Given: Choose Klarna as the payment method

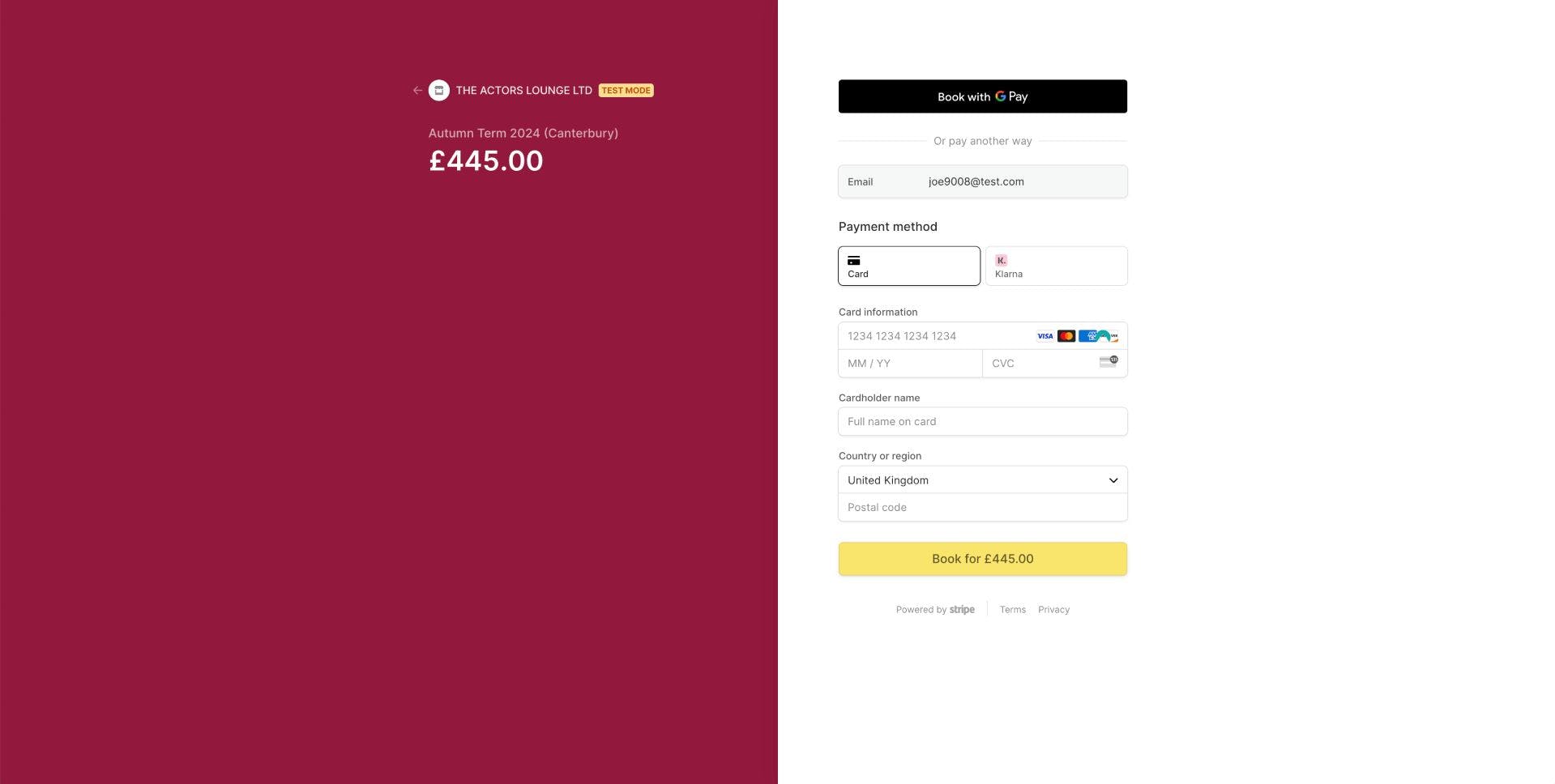Looking at the screenshot, I should (x=1056, y=266).
